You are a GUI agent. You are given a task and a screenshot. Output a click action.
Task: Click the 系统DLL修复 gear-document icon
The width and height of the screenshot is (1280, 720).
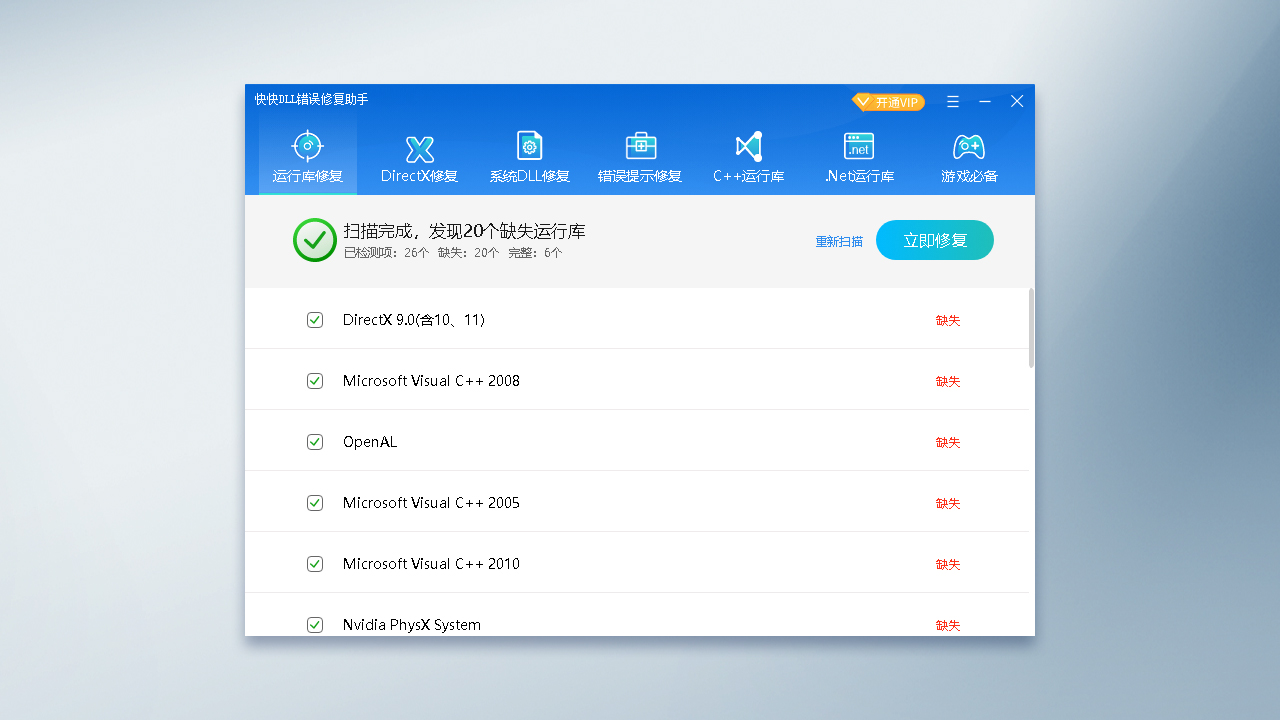tap(529, 146)
